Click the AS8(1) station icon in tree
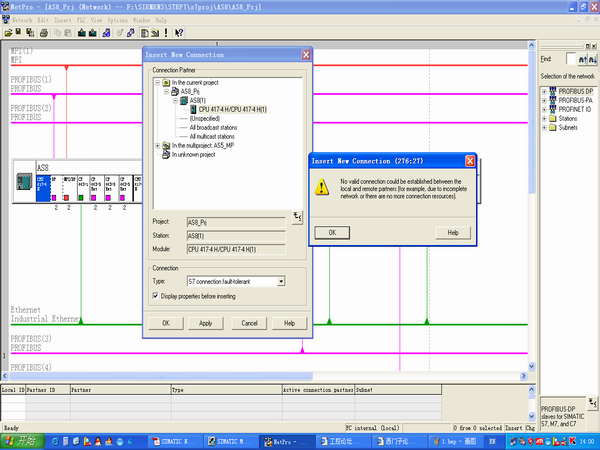Viewport: 600px width, 450px height. tap(184, 101)
